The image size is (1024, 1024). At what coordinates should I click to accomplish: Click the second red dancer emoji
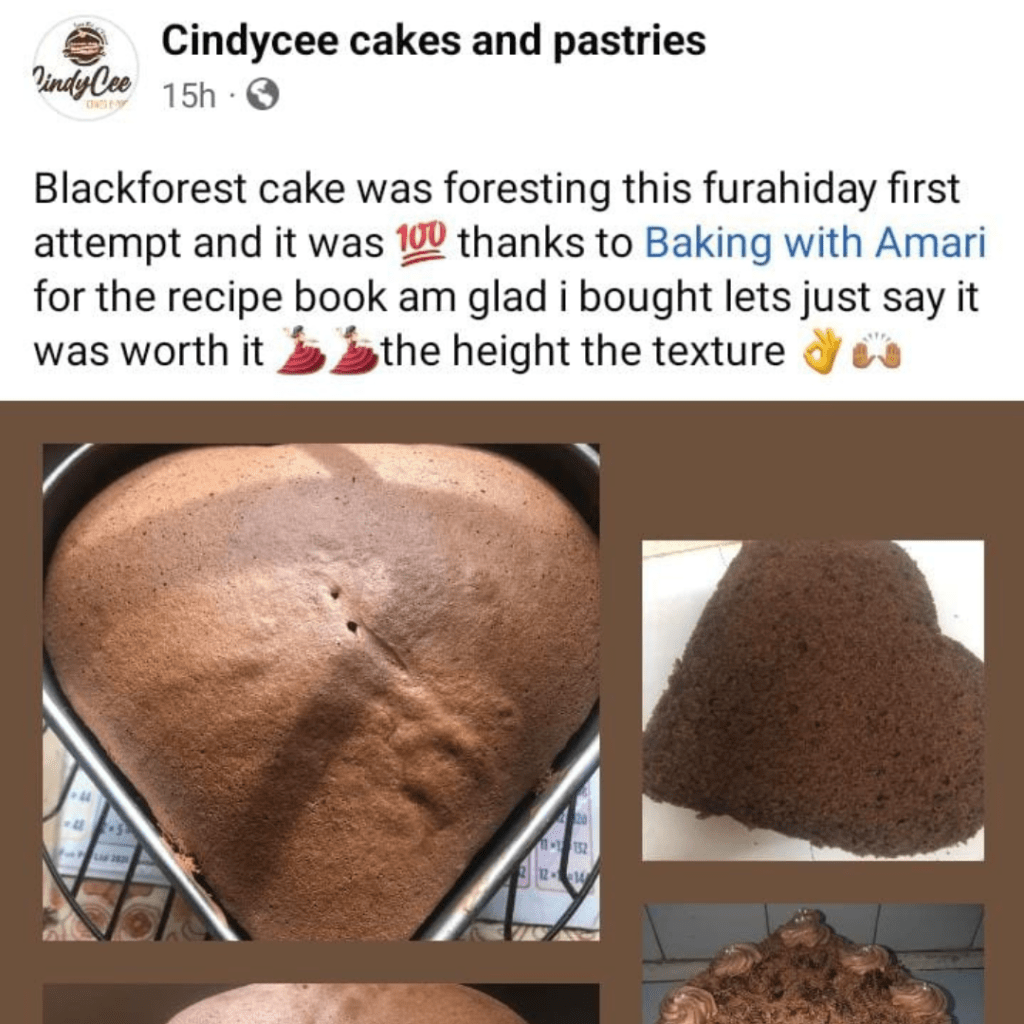[355, 350]
